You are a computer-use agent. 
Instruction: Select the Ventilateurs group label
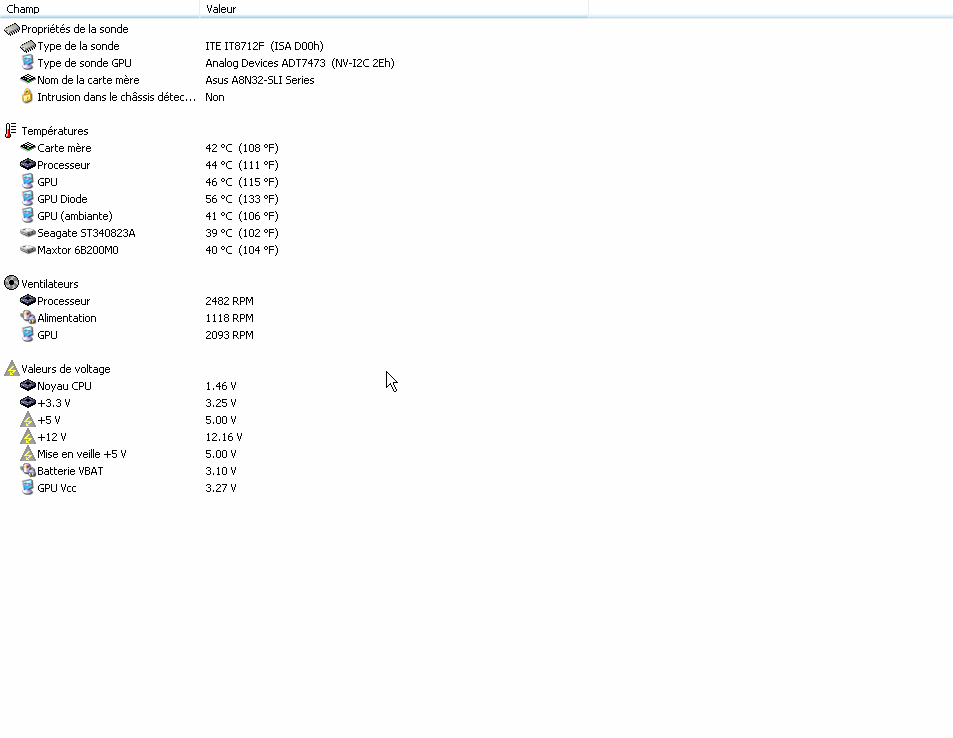pyautogui.click(x=50, y=285)
